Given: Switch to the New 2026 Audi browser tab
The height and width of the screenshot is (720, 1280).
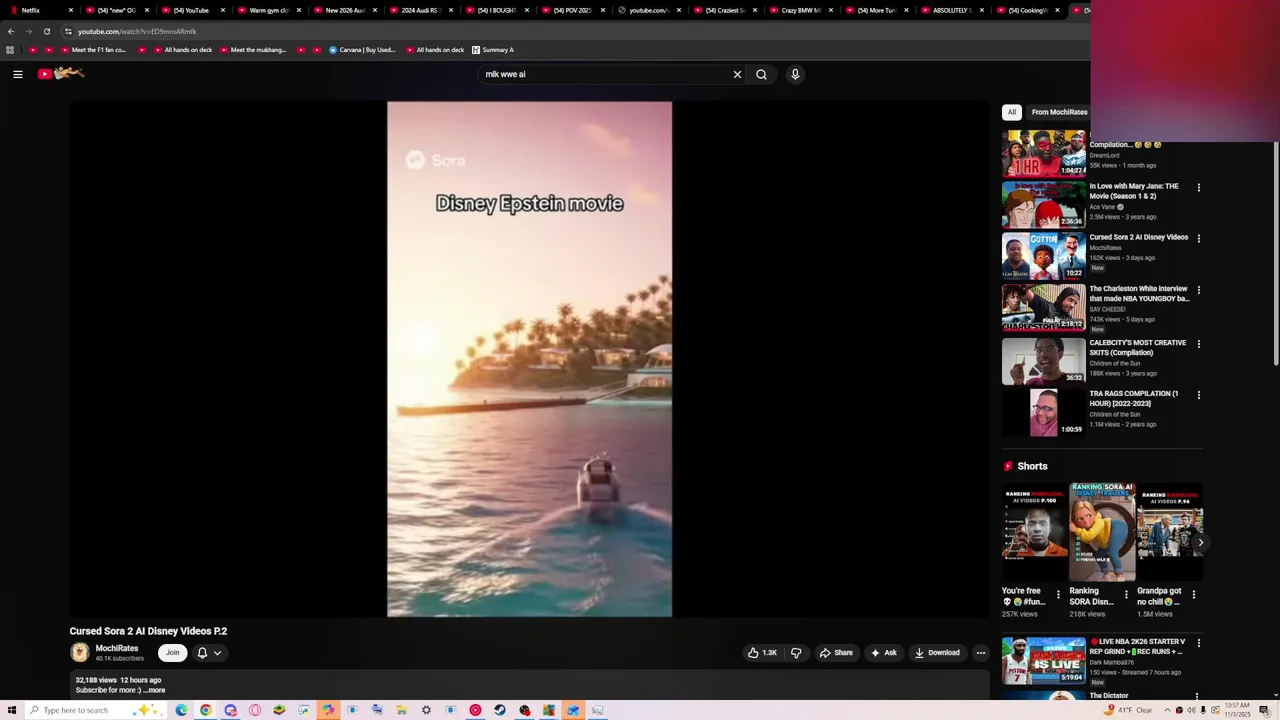Looking at the screenshot, I should (x=343, y=10).
